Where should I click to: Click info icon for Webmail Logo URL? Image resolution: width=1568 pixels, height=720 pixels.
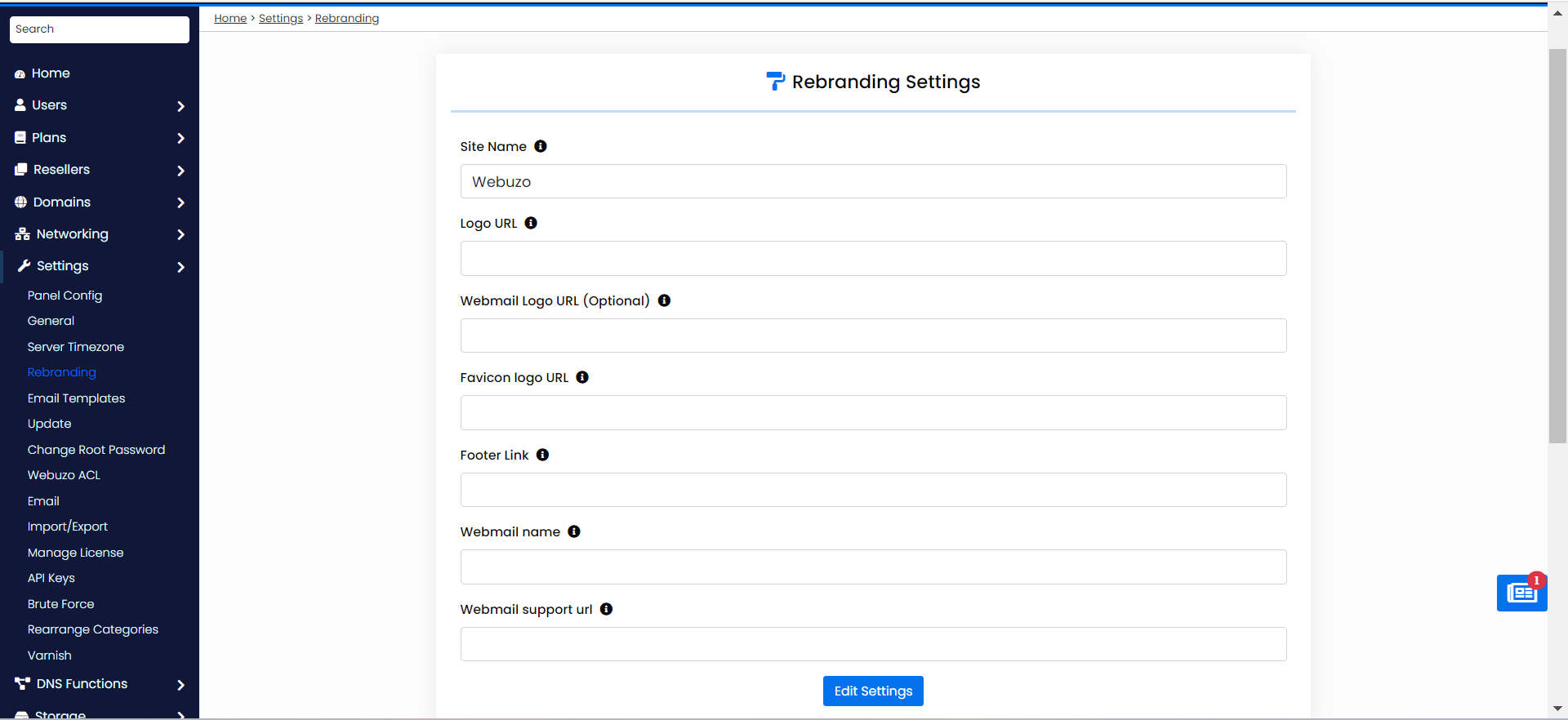(664, 300)
